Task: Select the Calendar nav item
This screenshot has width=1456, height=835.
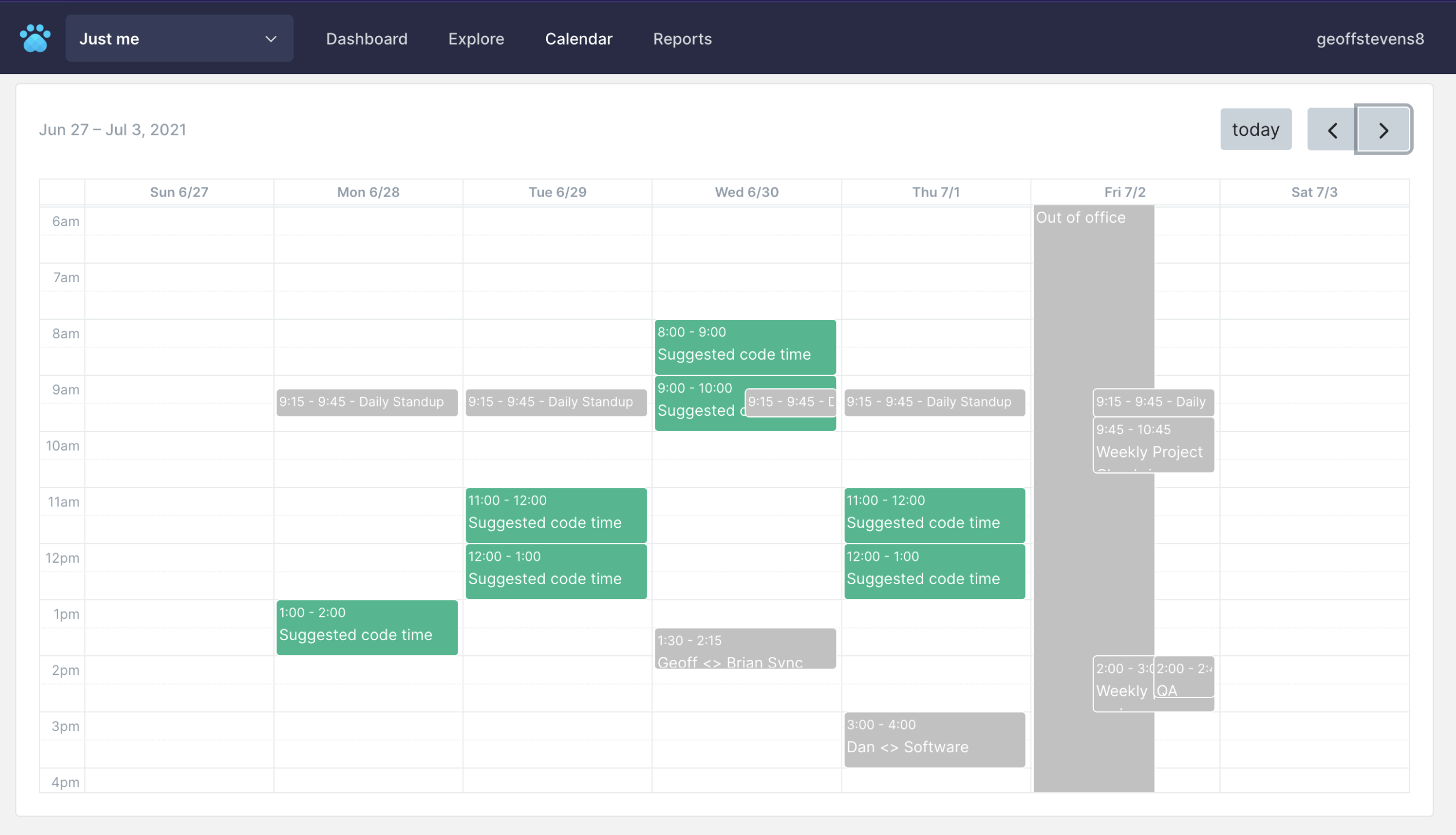Action: click(x=578, y=39)
